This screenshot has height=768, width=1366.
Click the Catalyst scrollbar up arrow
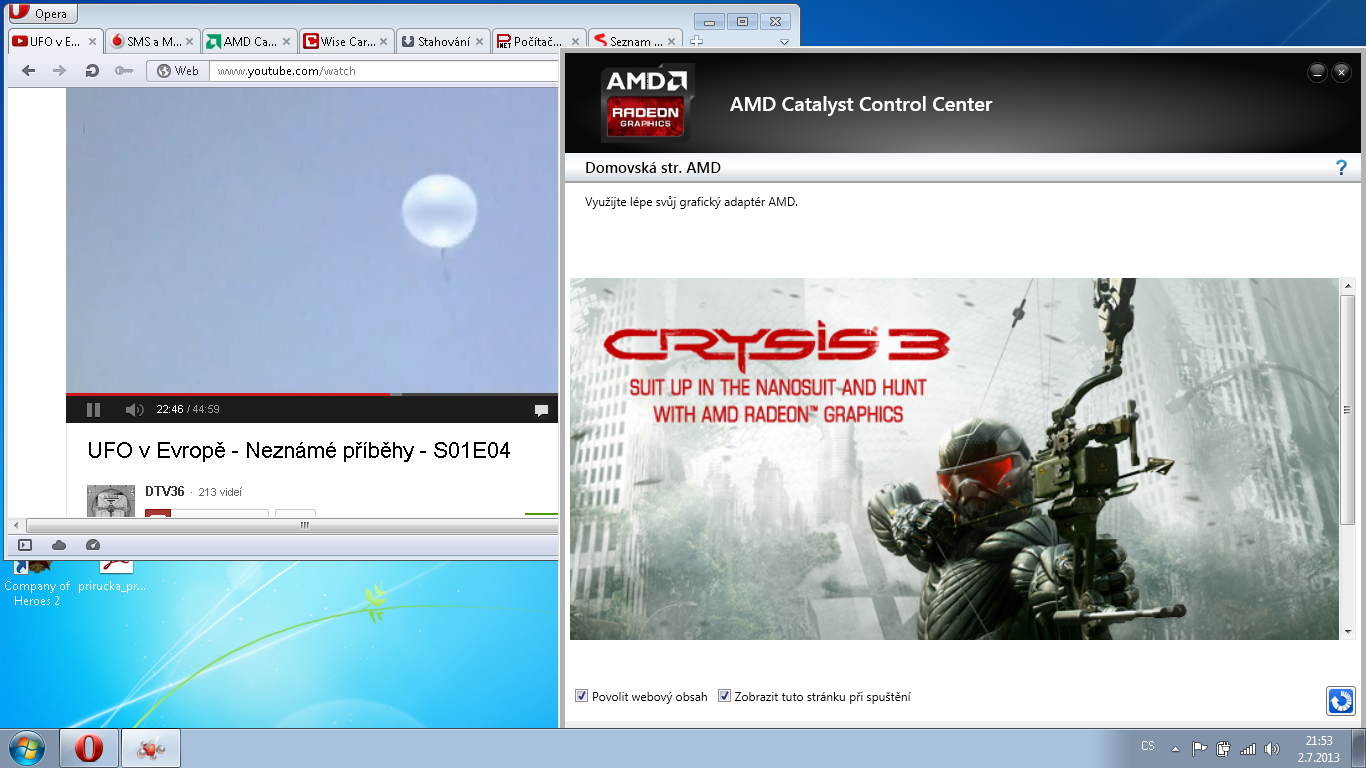1347,286
